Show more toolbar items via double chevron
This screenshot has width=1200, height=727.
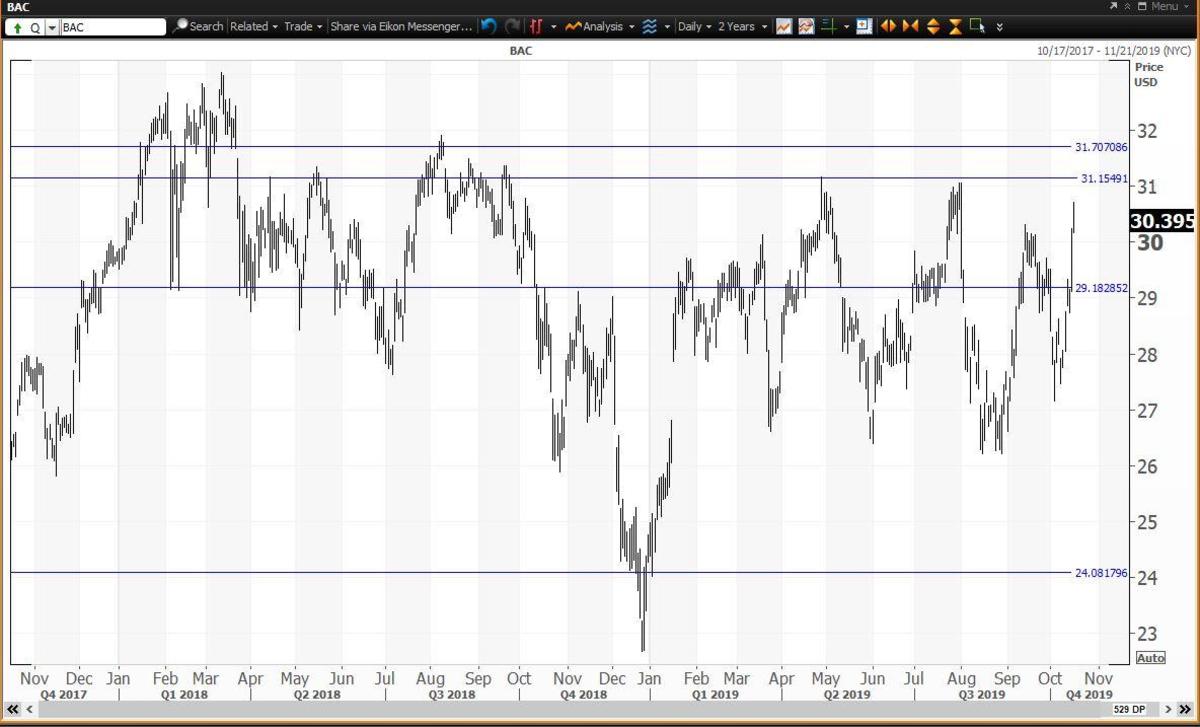(x=1002, y=27)
